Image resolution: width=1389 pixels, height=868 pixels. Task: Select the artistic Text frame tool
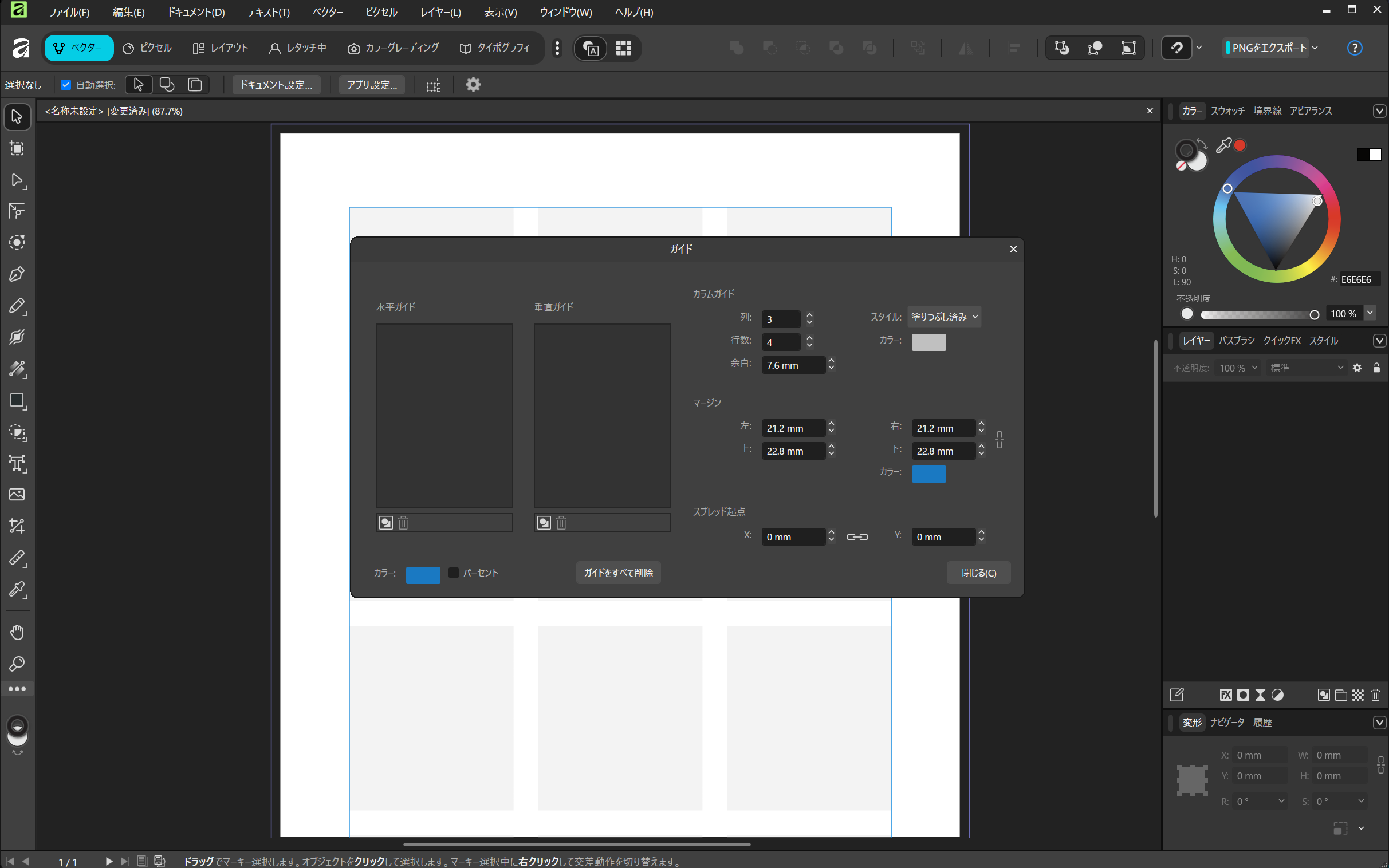tap(17, 463)
